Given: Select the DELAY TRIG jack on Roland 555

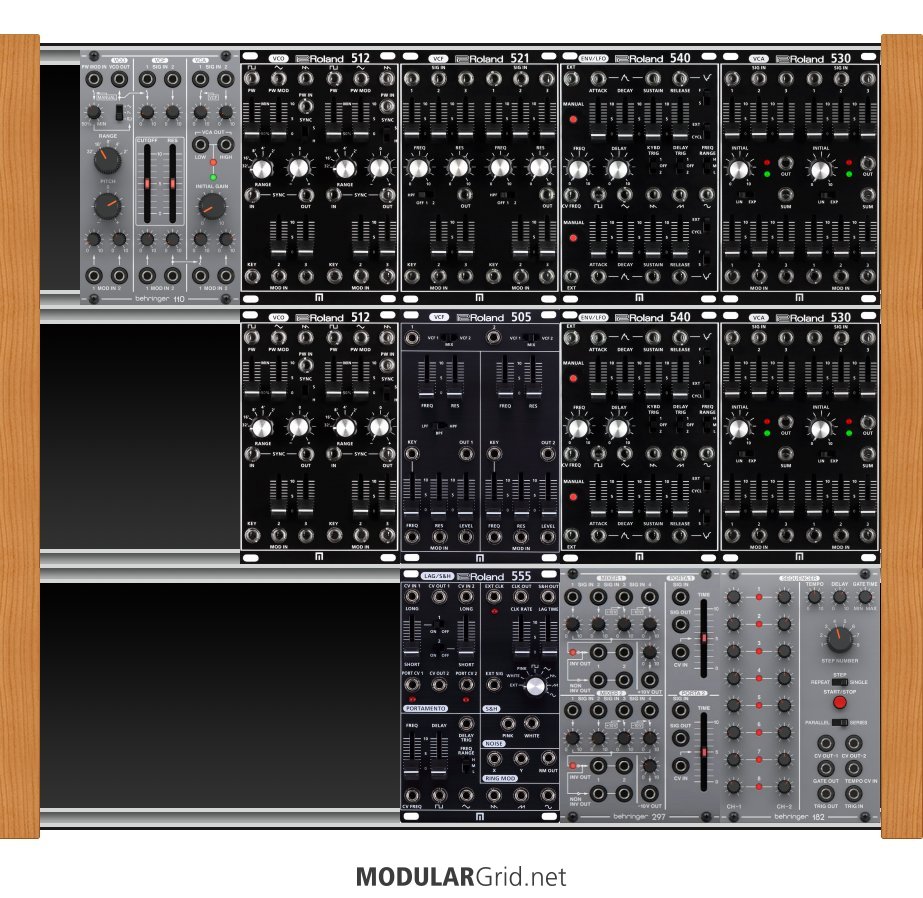Looking at the screenshot, I should tap(466, 723).
